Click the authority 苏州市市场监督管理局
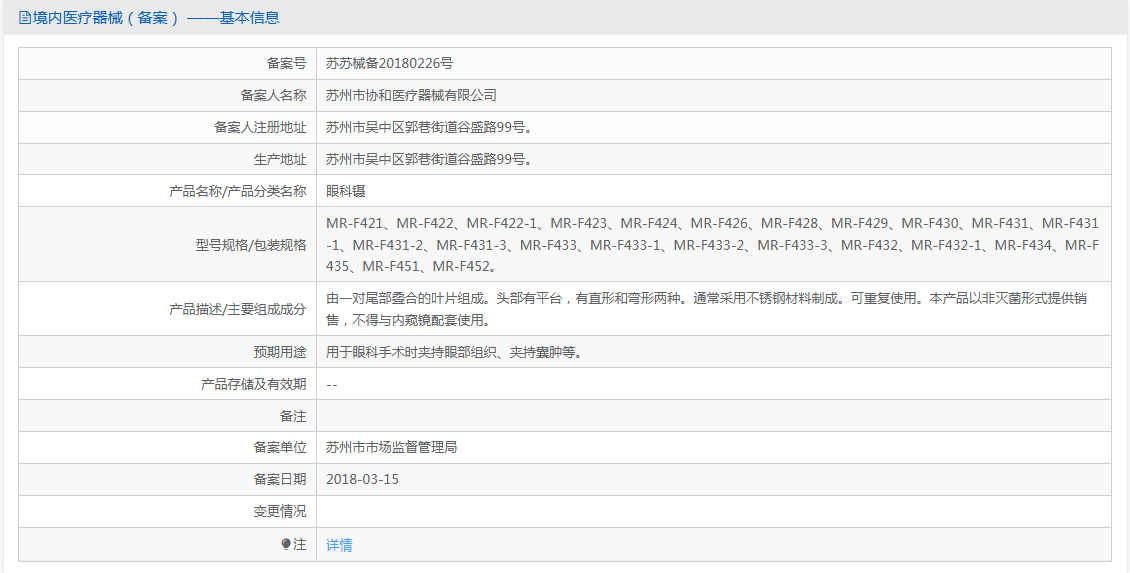 coord(391,448)
